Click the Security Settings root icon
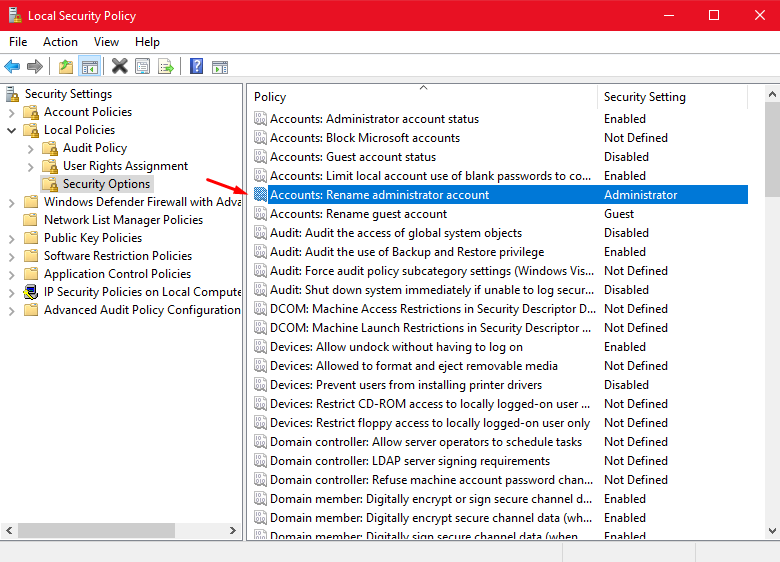The width and height of the screenshot is (780, 562). (12, 94)
